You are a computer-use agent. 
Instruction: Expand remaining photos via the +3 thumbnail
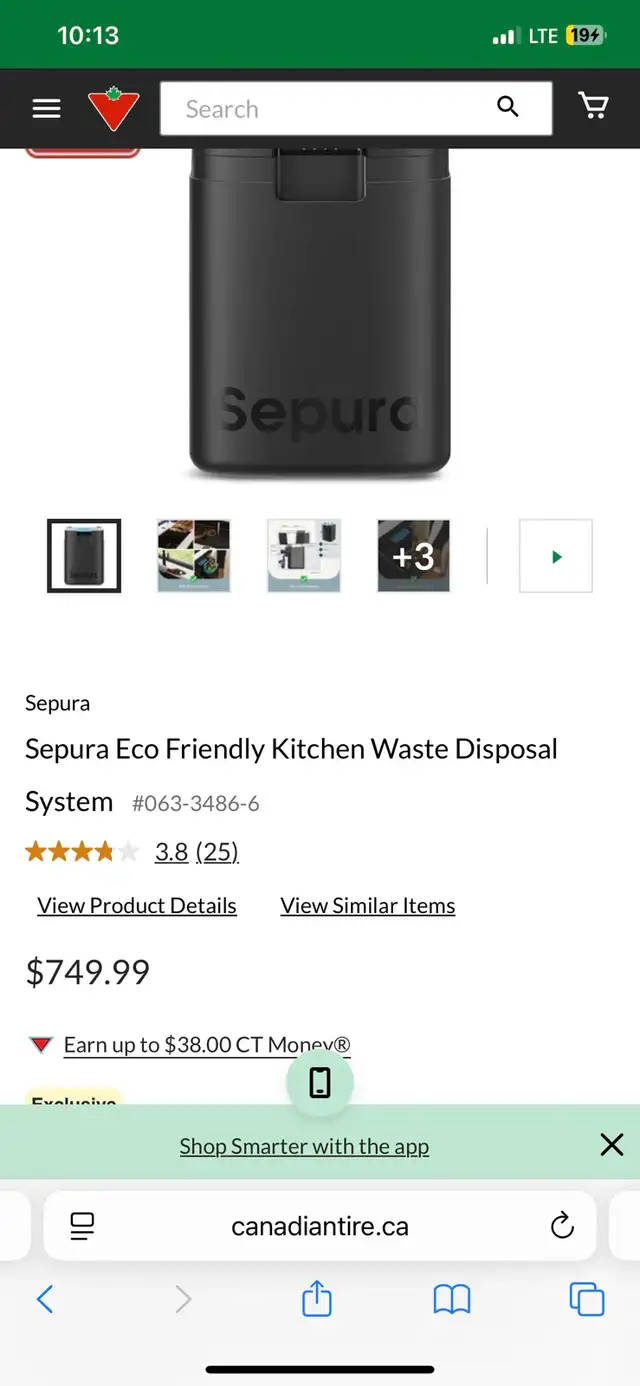point(413,556)
